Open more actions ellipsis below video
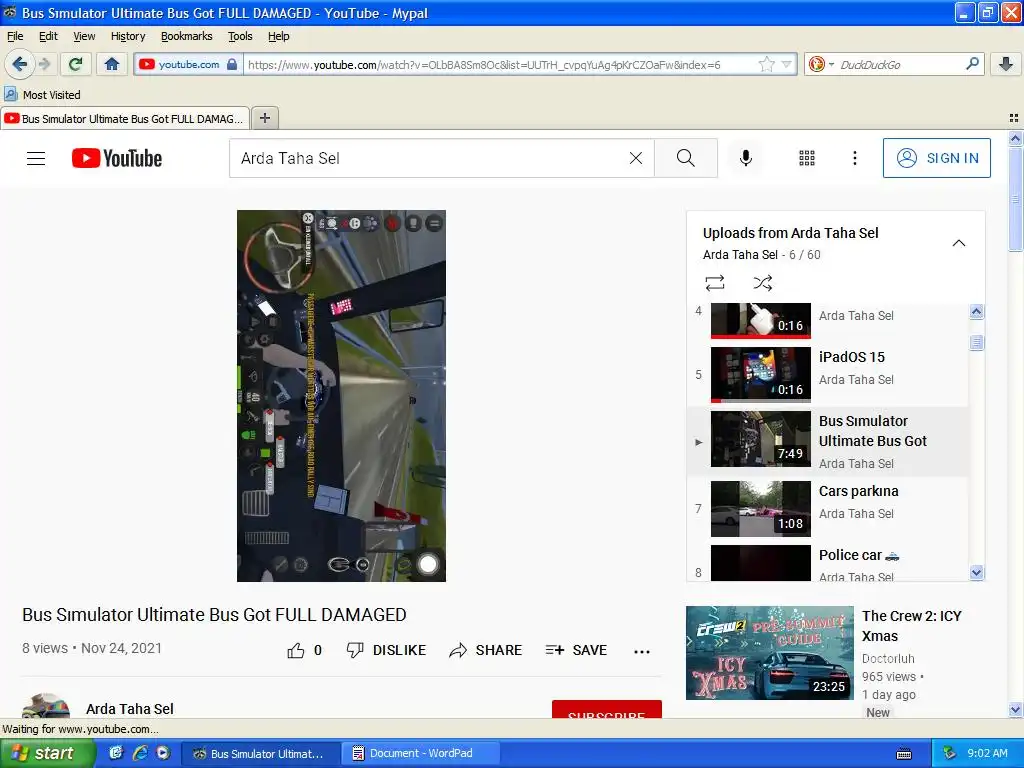 pyautogui.click(x=642, y=651)
